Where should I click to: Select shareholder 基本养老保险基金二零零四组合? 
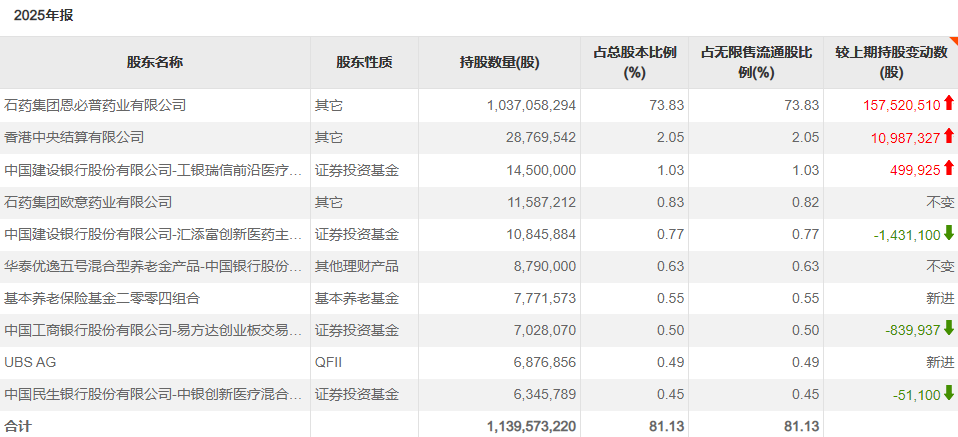coord(102,298)
